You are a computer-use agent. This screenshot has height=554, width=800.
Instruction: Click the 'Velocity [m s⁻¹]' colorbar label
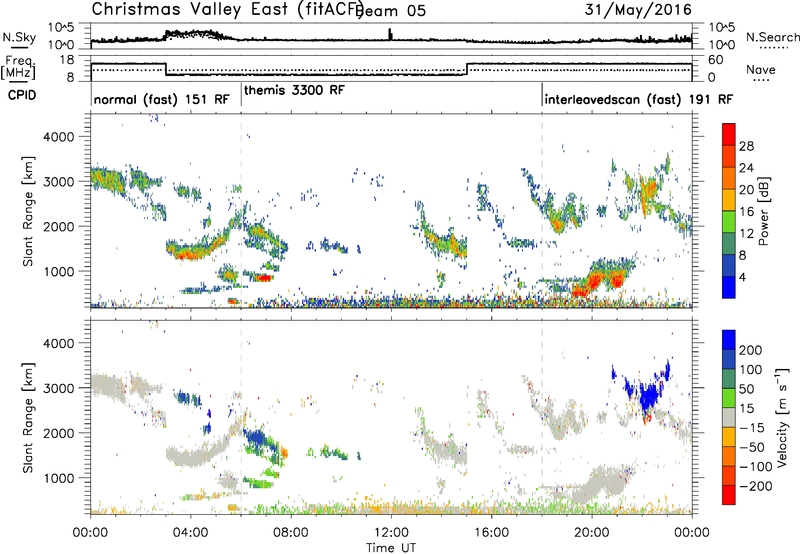tap(782, 417)
